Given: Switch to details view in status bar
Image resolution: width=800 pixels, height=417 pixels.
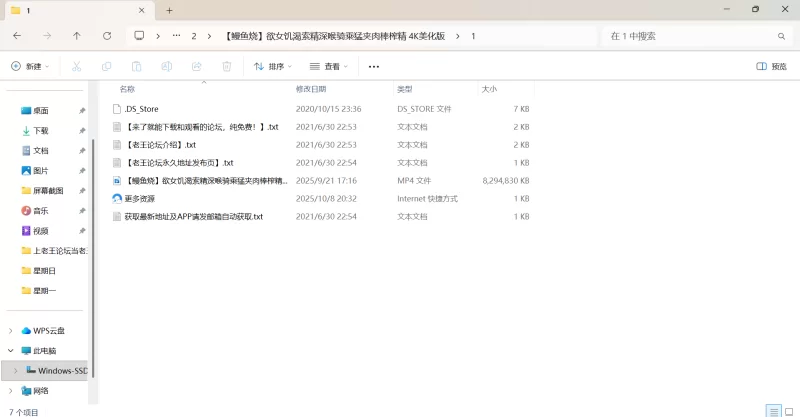Looking at the screenshot, I should 773,411.
